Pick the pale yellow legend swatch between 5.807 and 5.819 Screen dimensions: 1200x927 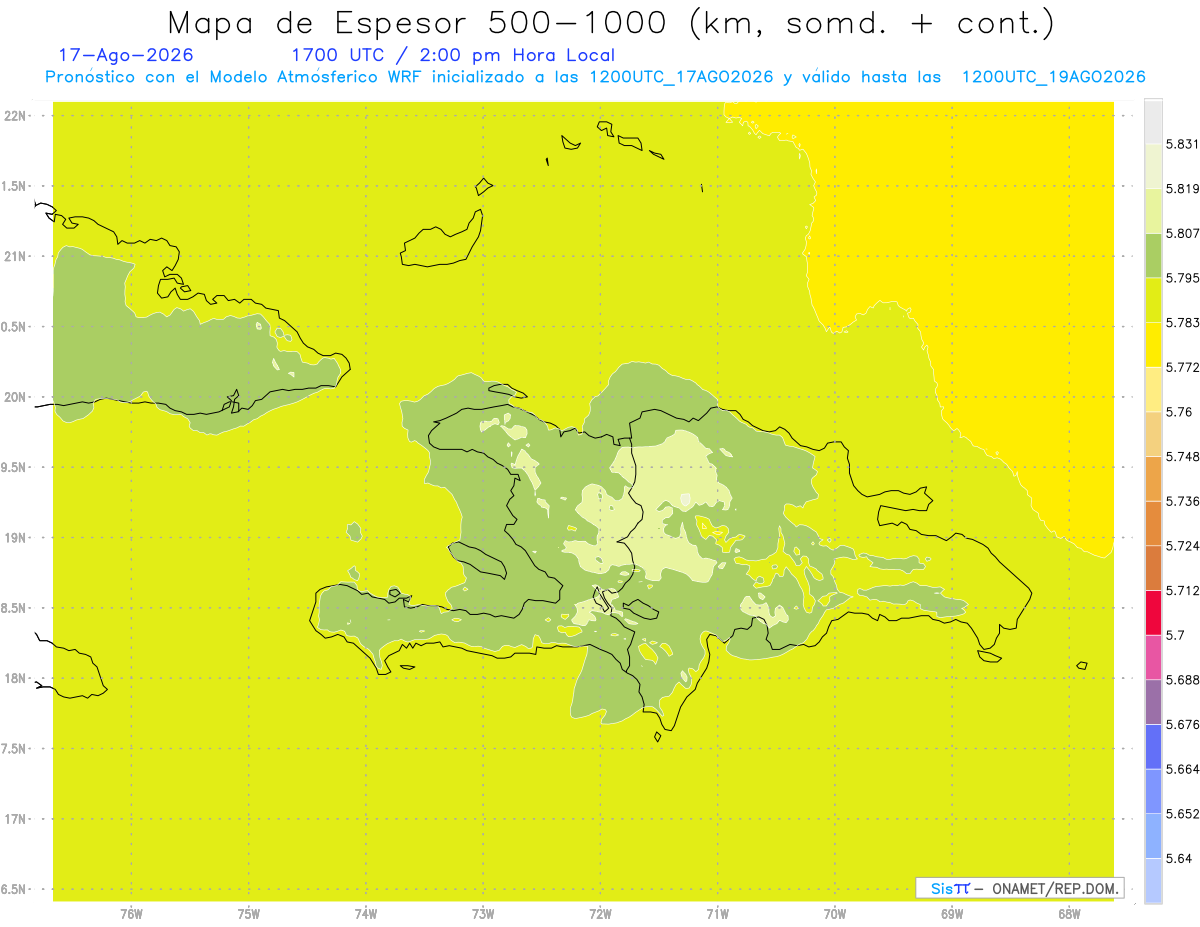(1153, 211)
